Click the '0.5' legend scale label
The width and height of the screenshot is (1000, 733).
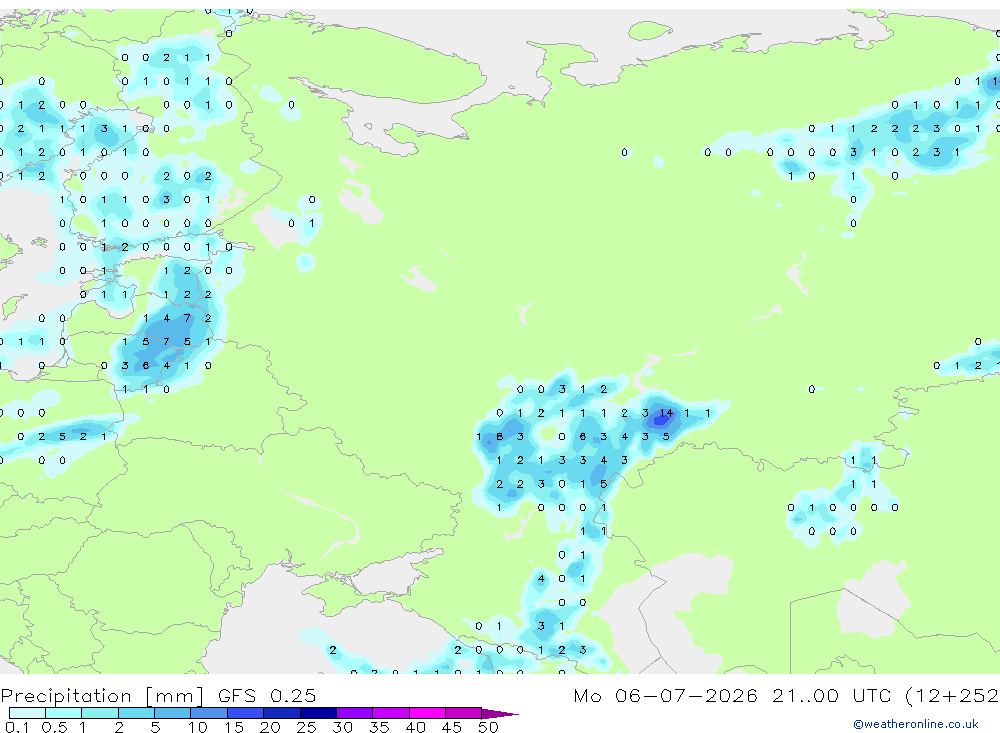coord(54,727)
